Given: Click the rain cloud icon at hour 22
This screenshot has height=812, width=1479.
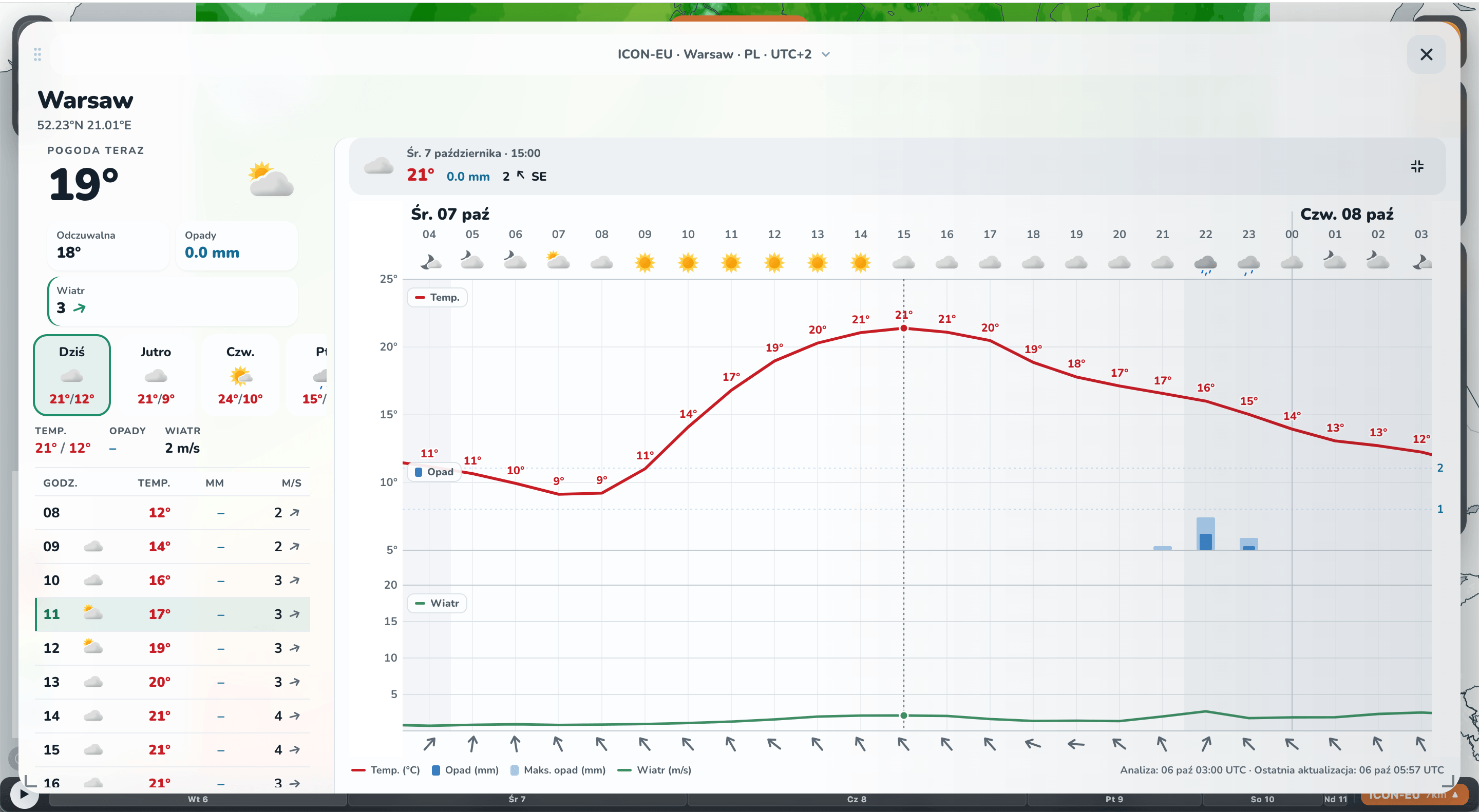Looking at the screenshot, I should (1206, 264).
